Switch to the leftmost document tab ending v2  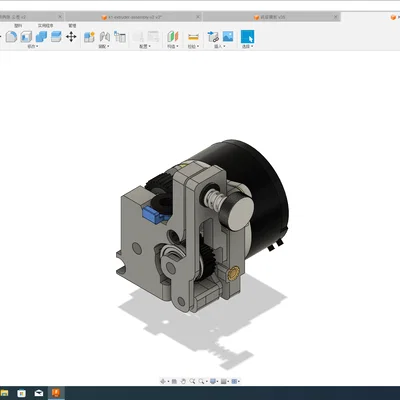[x=32, y=17]
